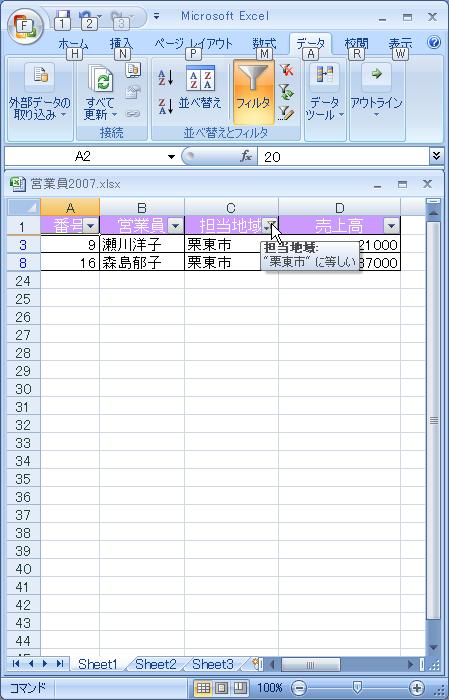Image resolution: width=449 pixels, height=700 pixels.
Task: Open 番号 column filter dropdown
Action: 91,226
